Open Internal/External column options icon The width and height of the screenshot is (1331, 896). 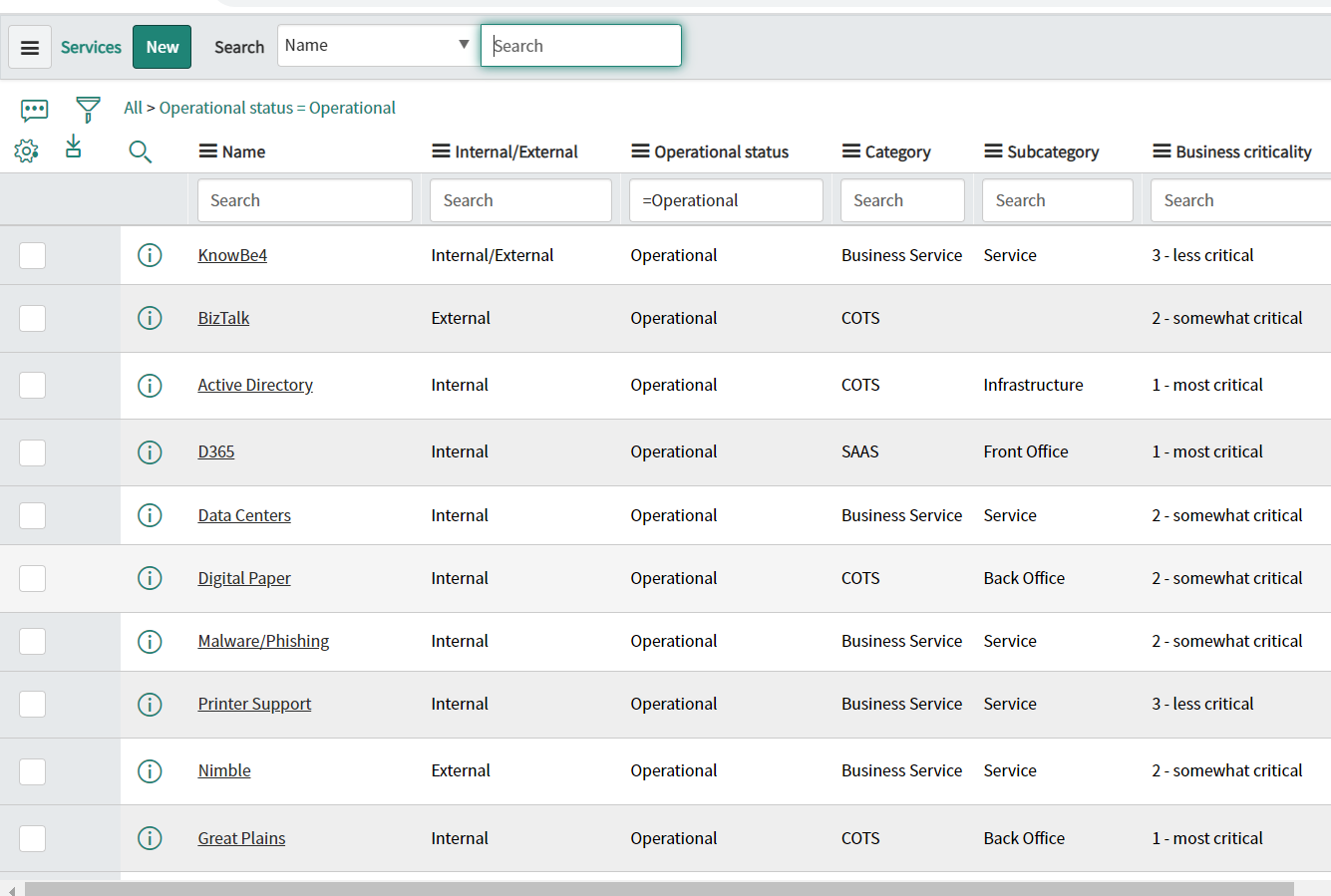coord(441,151)
